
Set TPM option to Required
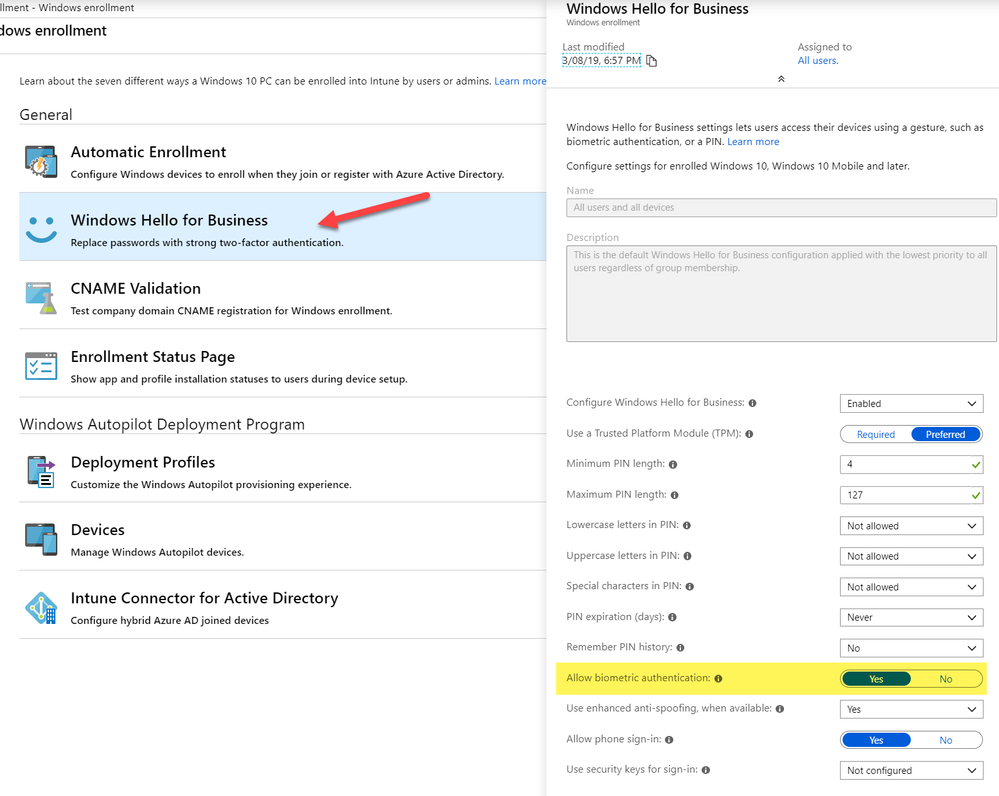876,434
